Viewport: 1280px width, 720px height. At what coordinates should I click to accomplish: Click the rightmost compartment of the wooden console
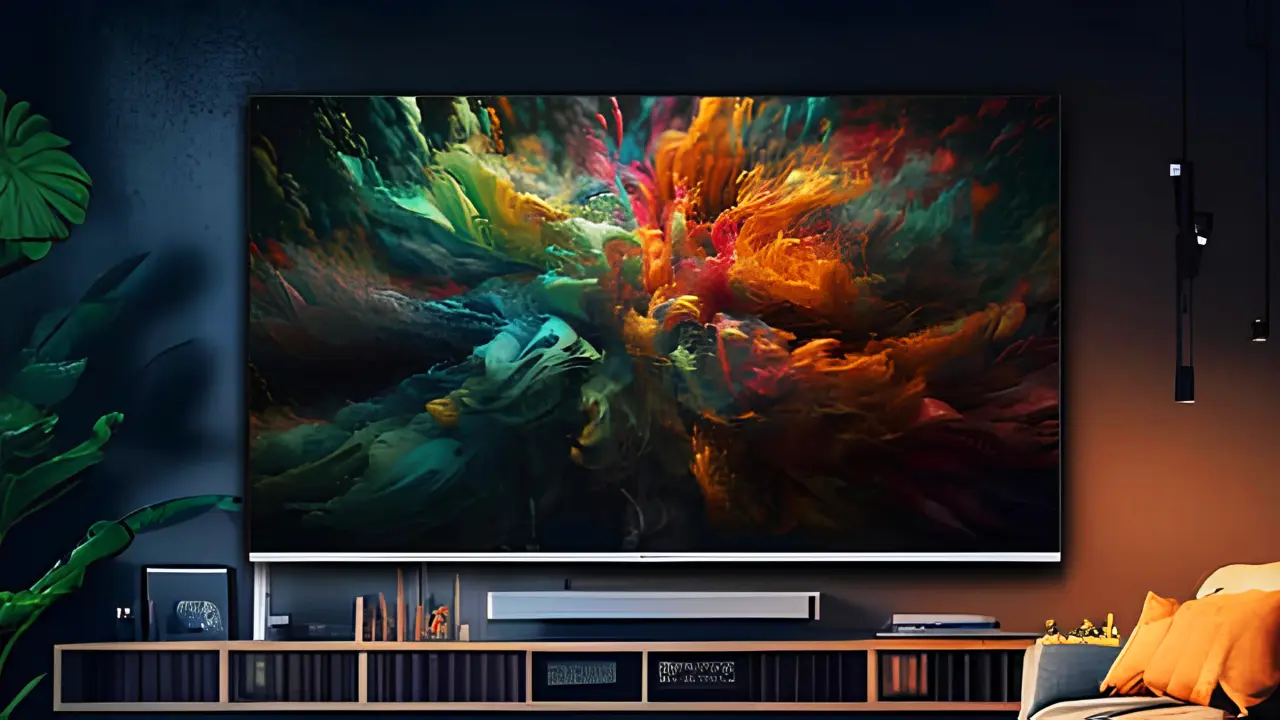950,675
